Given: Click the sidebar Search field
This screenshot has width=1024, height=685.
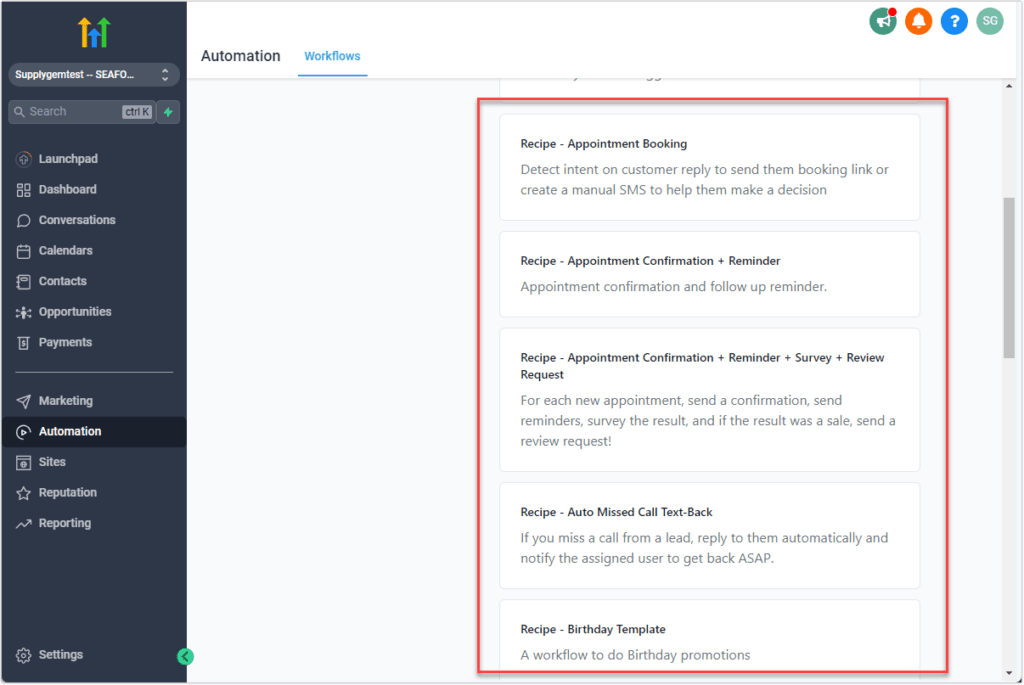Looking at the screenshot, I should coord(82,112).
